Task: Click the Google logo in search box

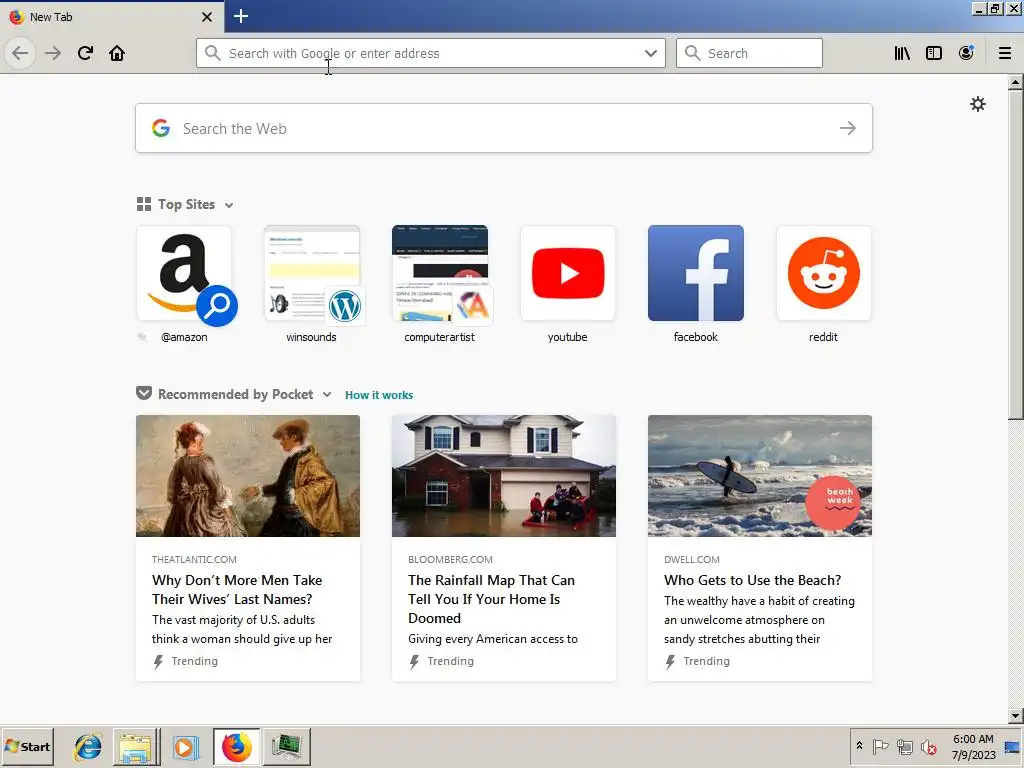Action: (x=161, y=128)
